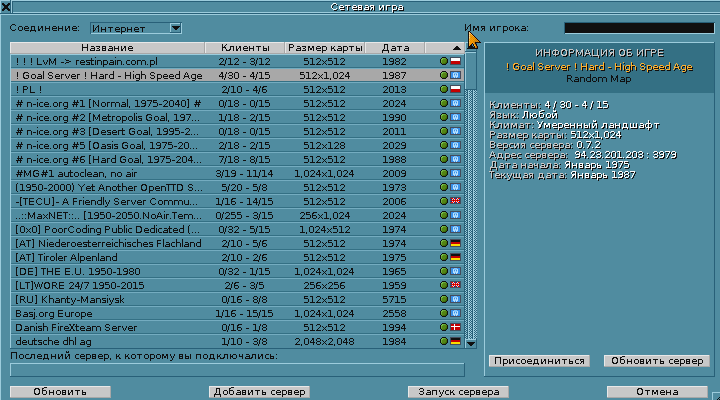Click the German flag on the deutsche dhl ag row

coord(455,341)
